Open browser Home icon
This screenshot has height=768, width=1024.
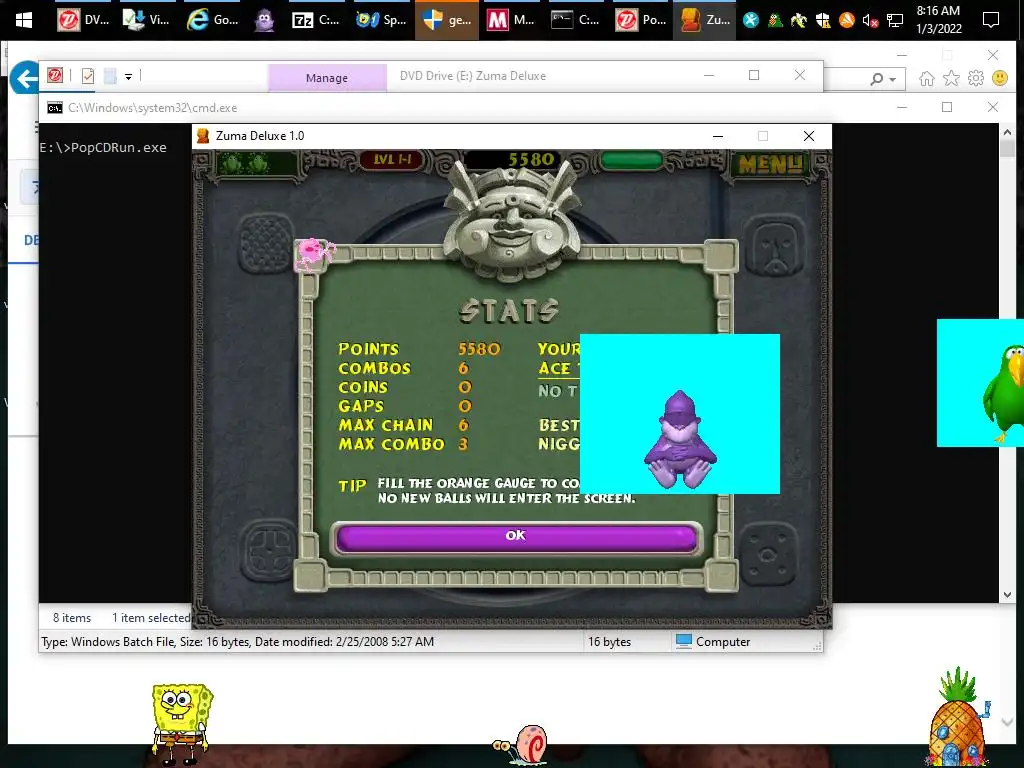[x=926, y=78]
